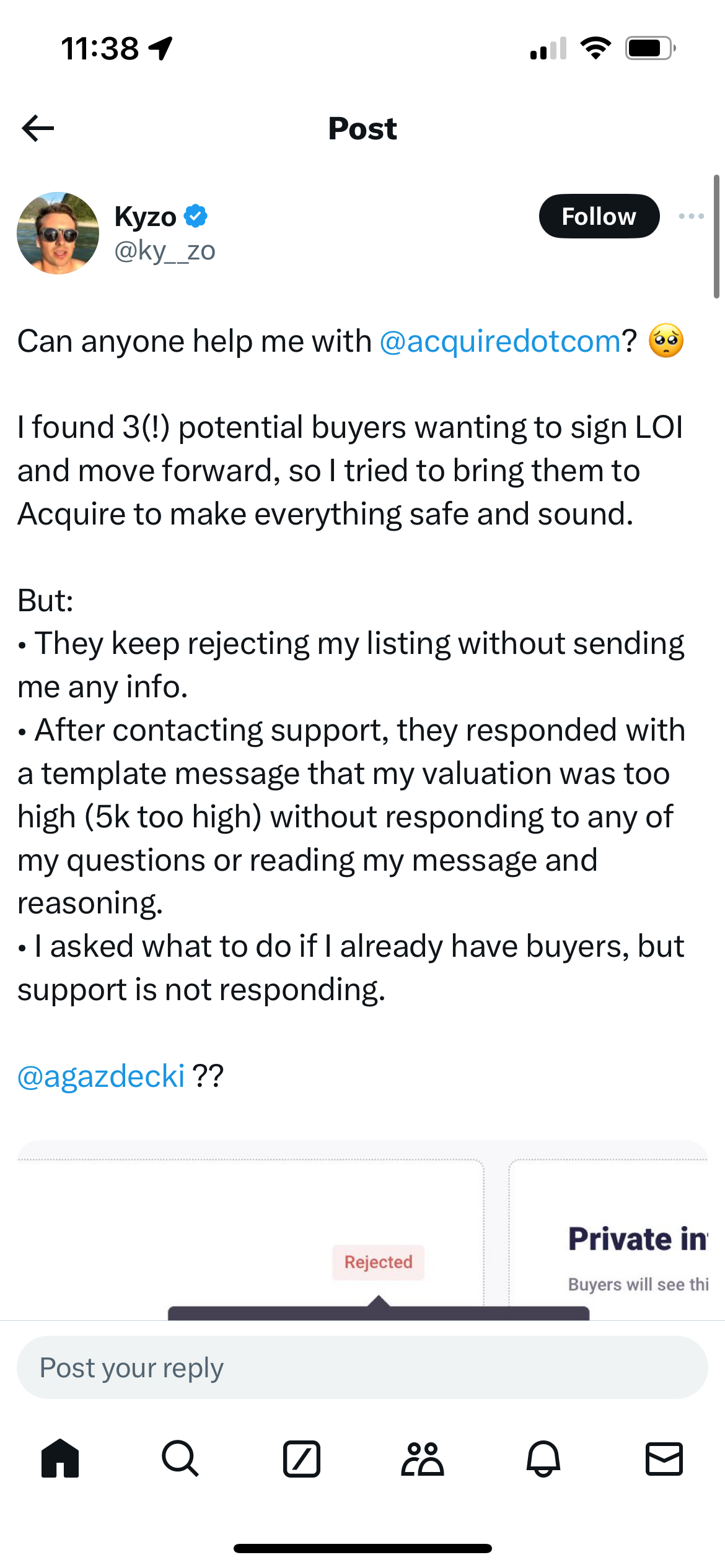This screenshot has height=1568, width=725.
Task: Tap the Rejected status badge in image
Action: [378, 1261]
